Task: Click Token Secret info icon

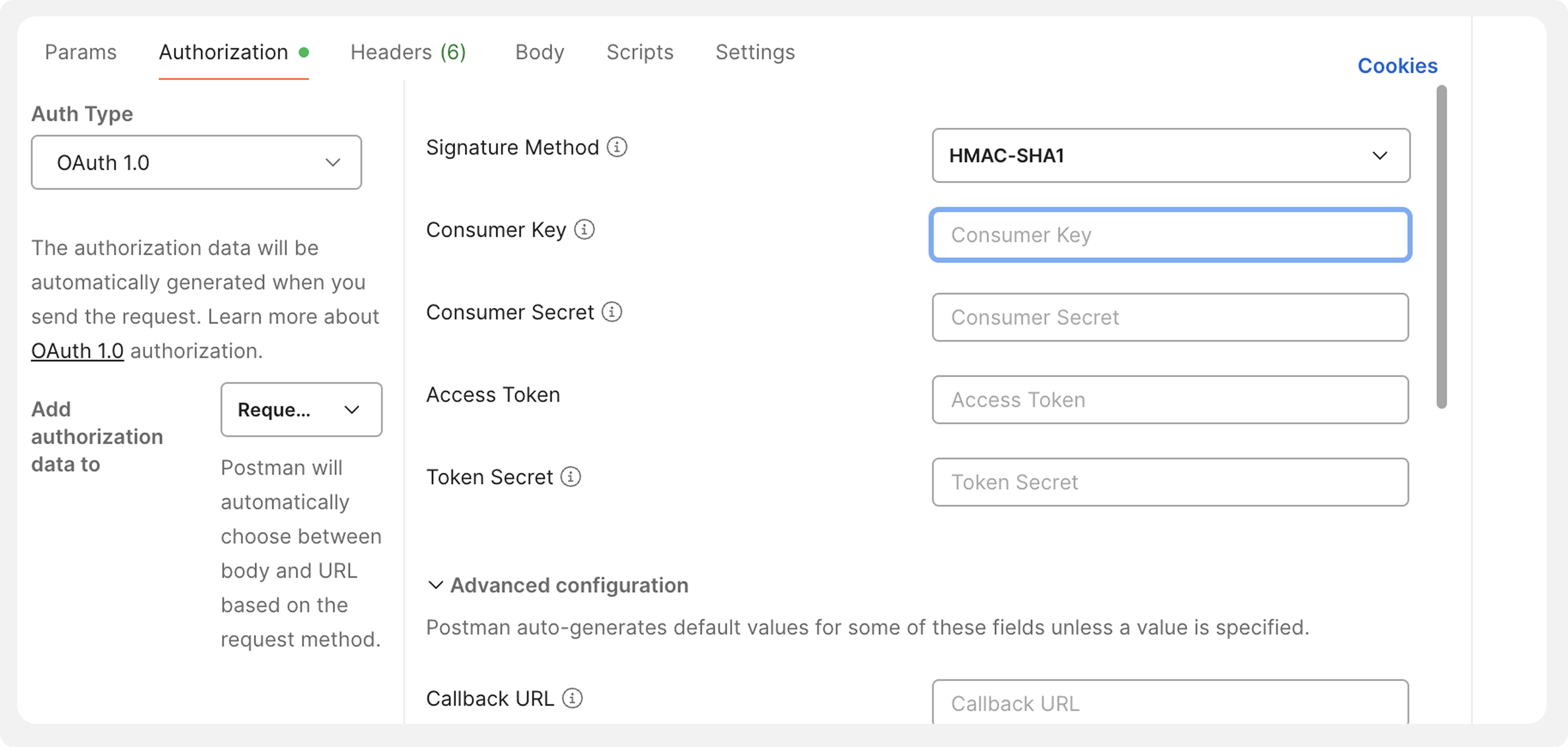Action: pyautogui.click(x=570, y=477)
